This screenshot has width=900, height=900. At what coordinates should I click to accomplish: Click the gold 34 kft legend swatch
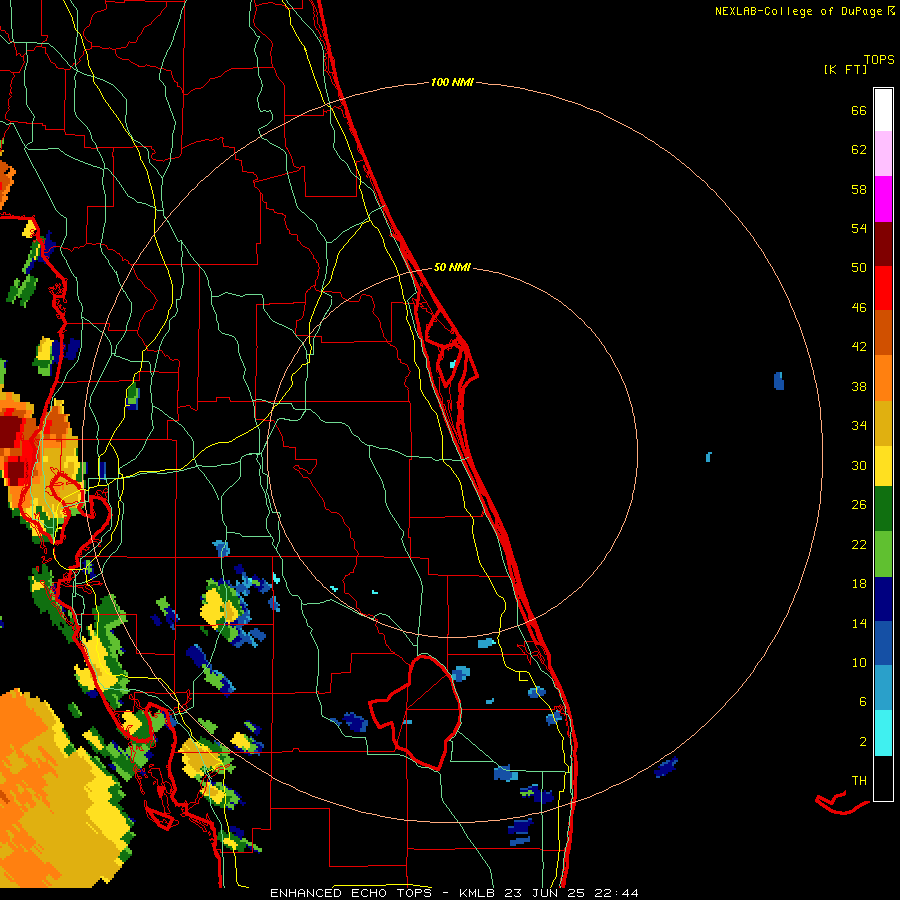click(x=883, y=423)
